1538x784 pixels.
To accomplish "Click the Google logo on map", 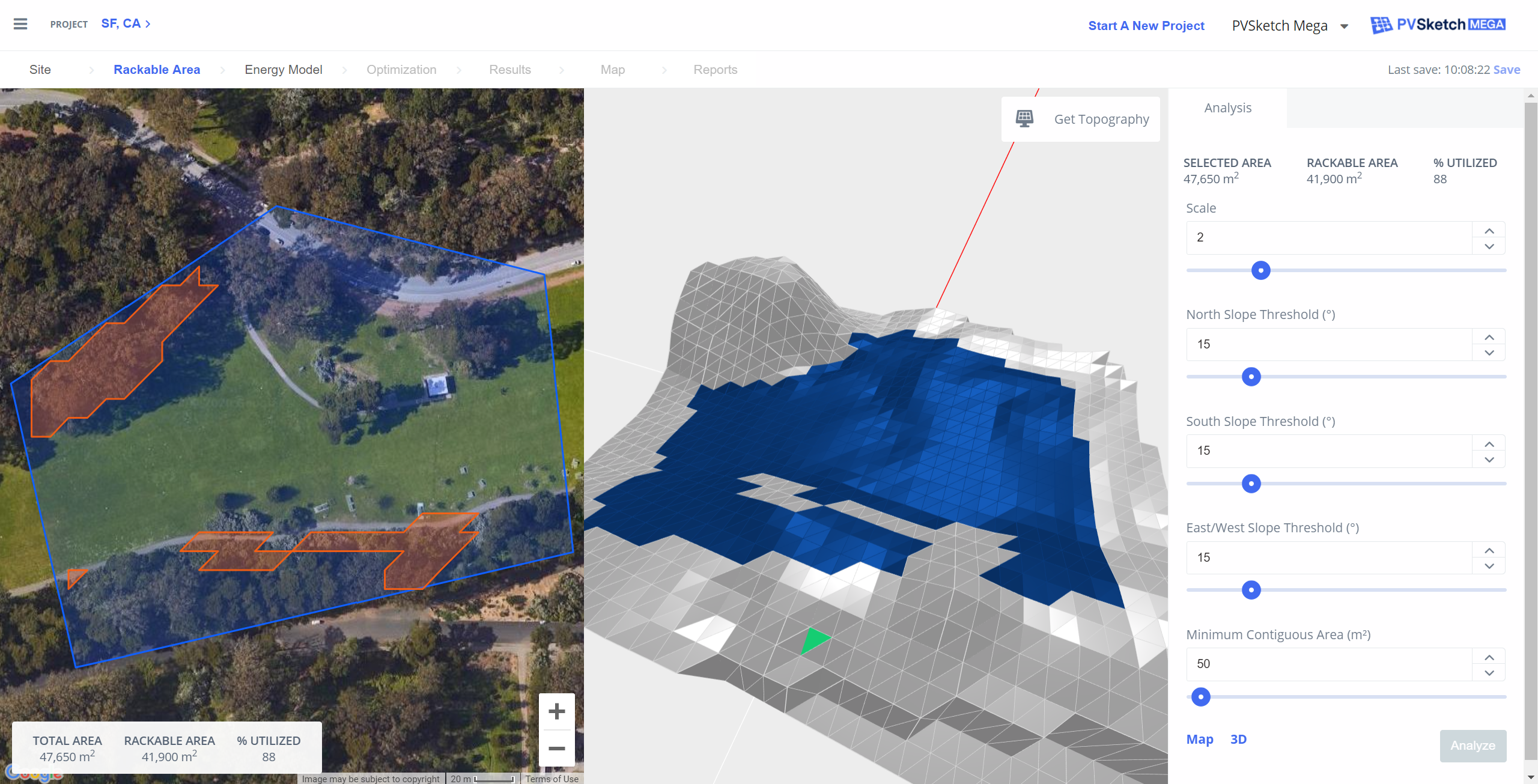I will pyautogui.click(x=33, y=773).
